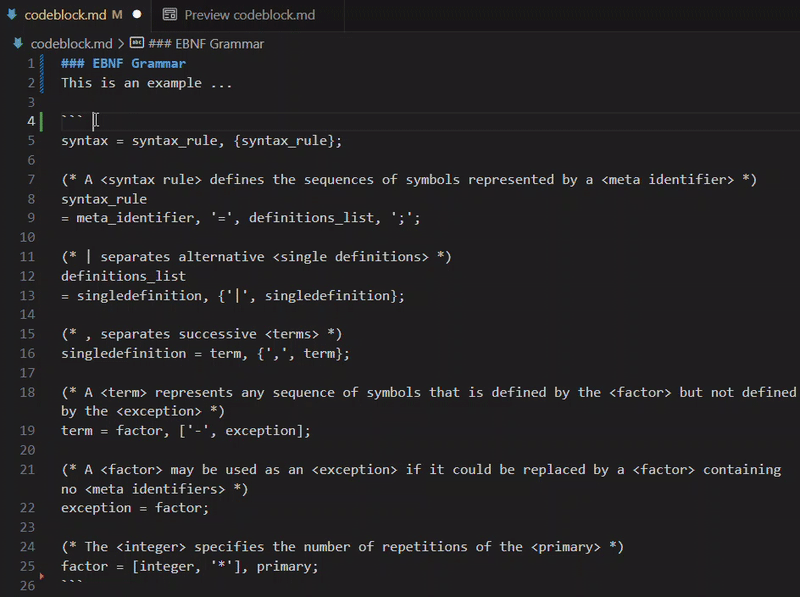This screenshot has width=800, height=597.
Task: Click the comment starting '(* A <syntax rule> defines'
Action: click(409, 180)
